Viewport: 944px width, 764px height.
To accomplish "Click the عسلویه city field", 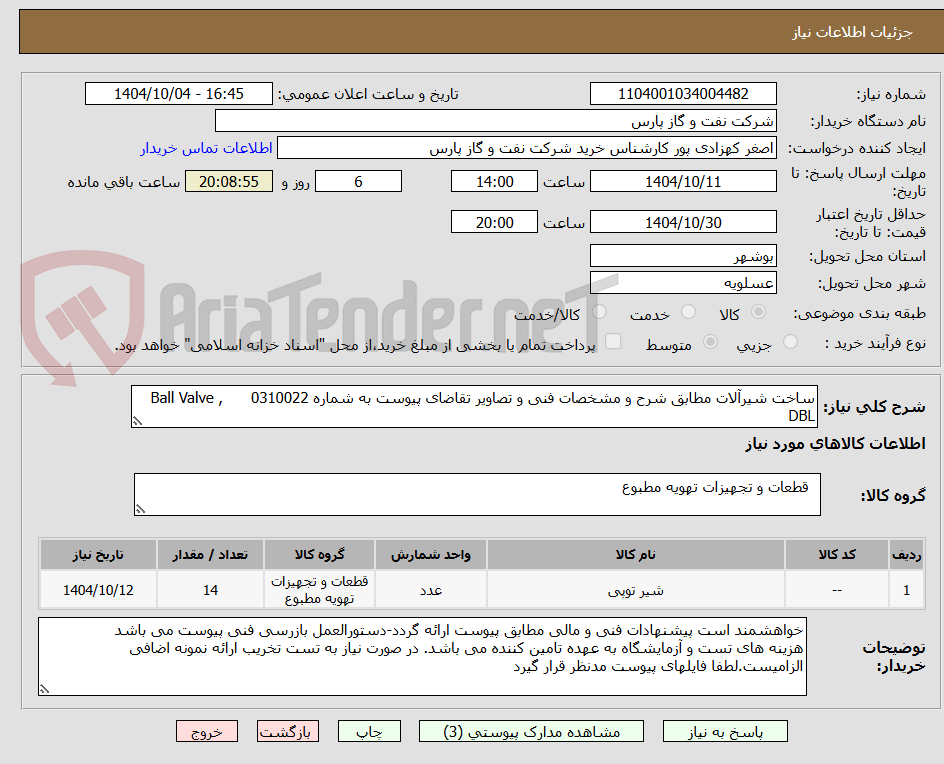I will (683, 281).
